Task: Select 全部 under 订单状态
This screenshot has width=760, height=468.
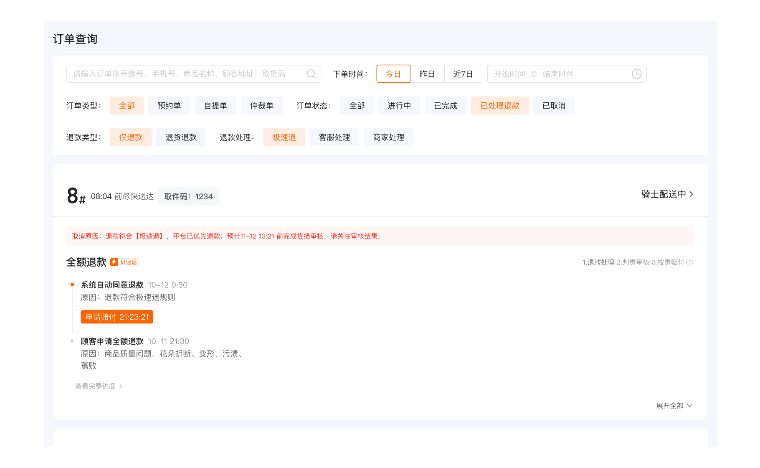Action: point(357,105)
